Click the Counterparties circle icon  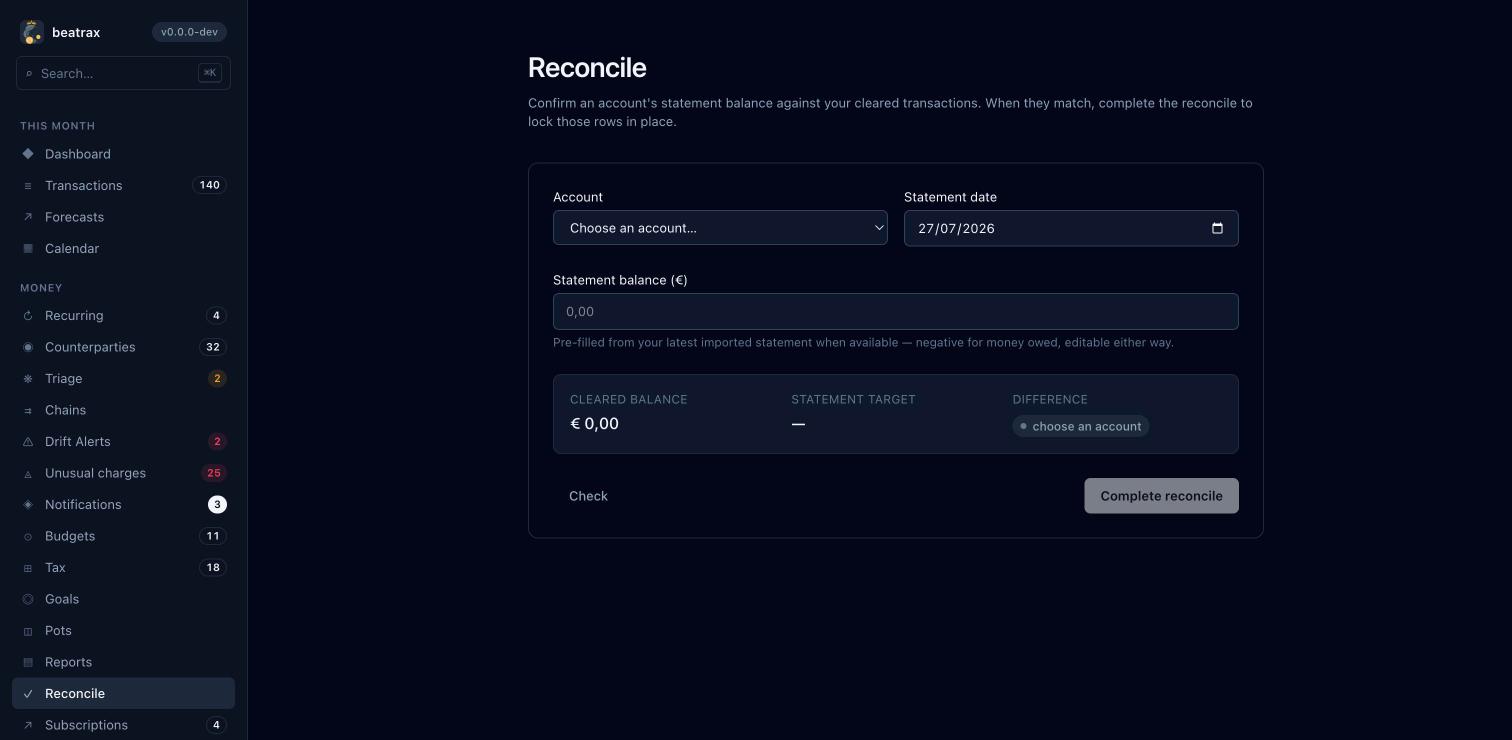point(28,347)
